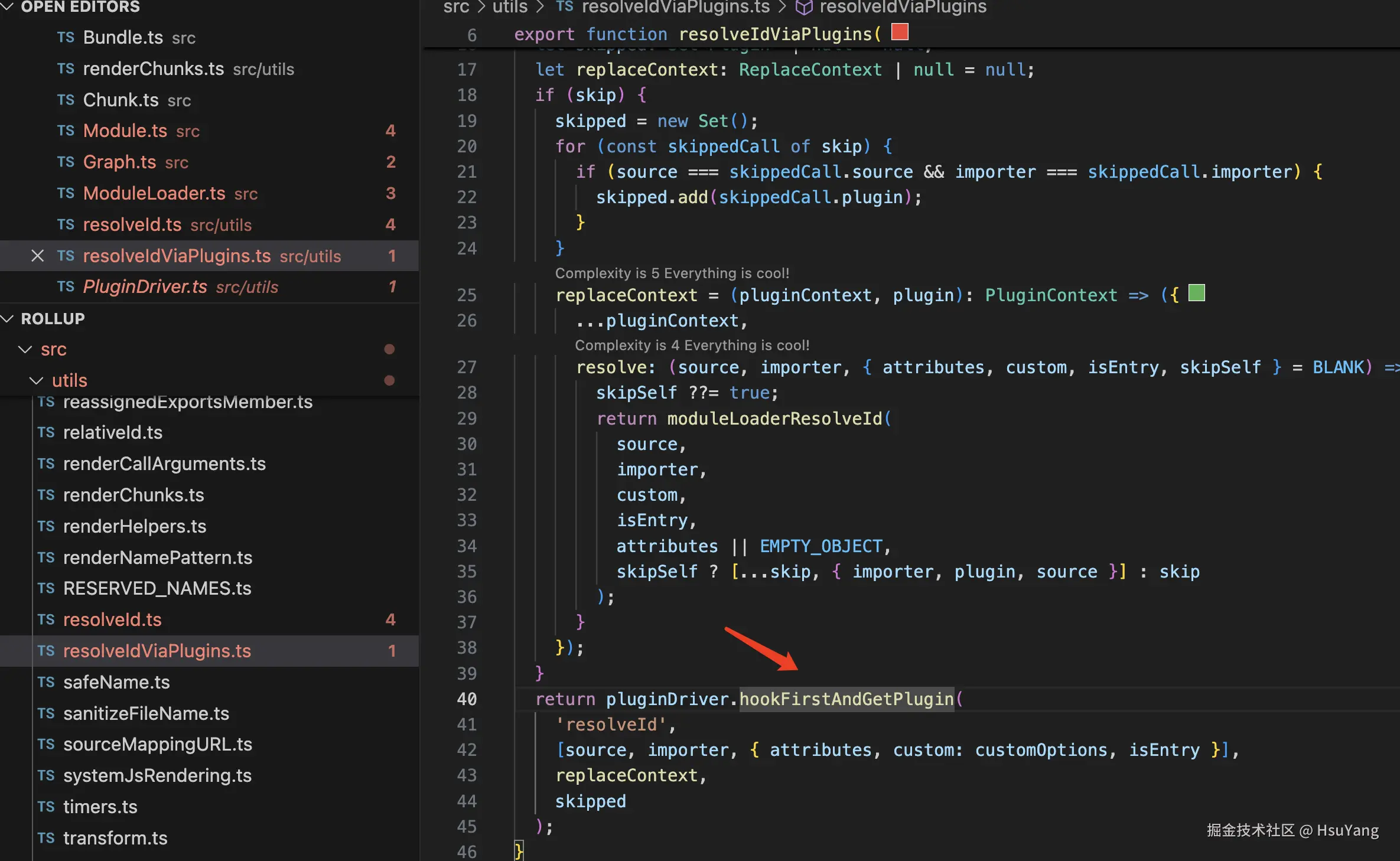Click TS icon beside Bundle.ts
Screen dimensions: 1400x861
pos(66,37)
